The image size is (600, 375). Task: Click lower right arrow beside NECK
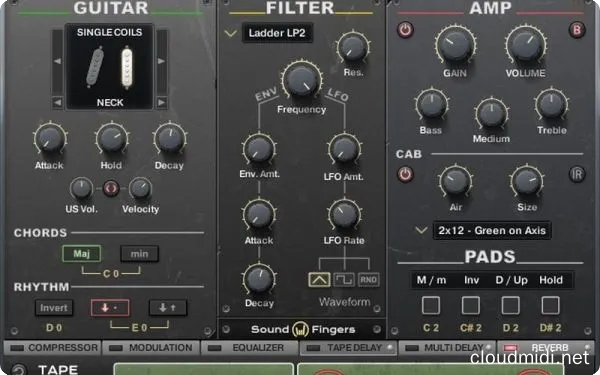click(162, 103)
